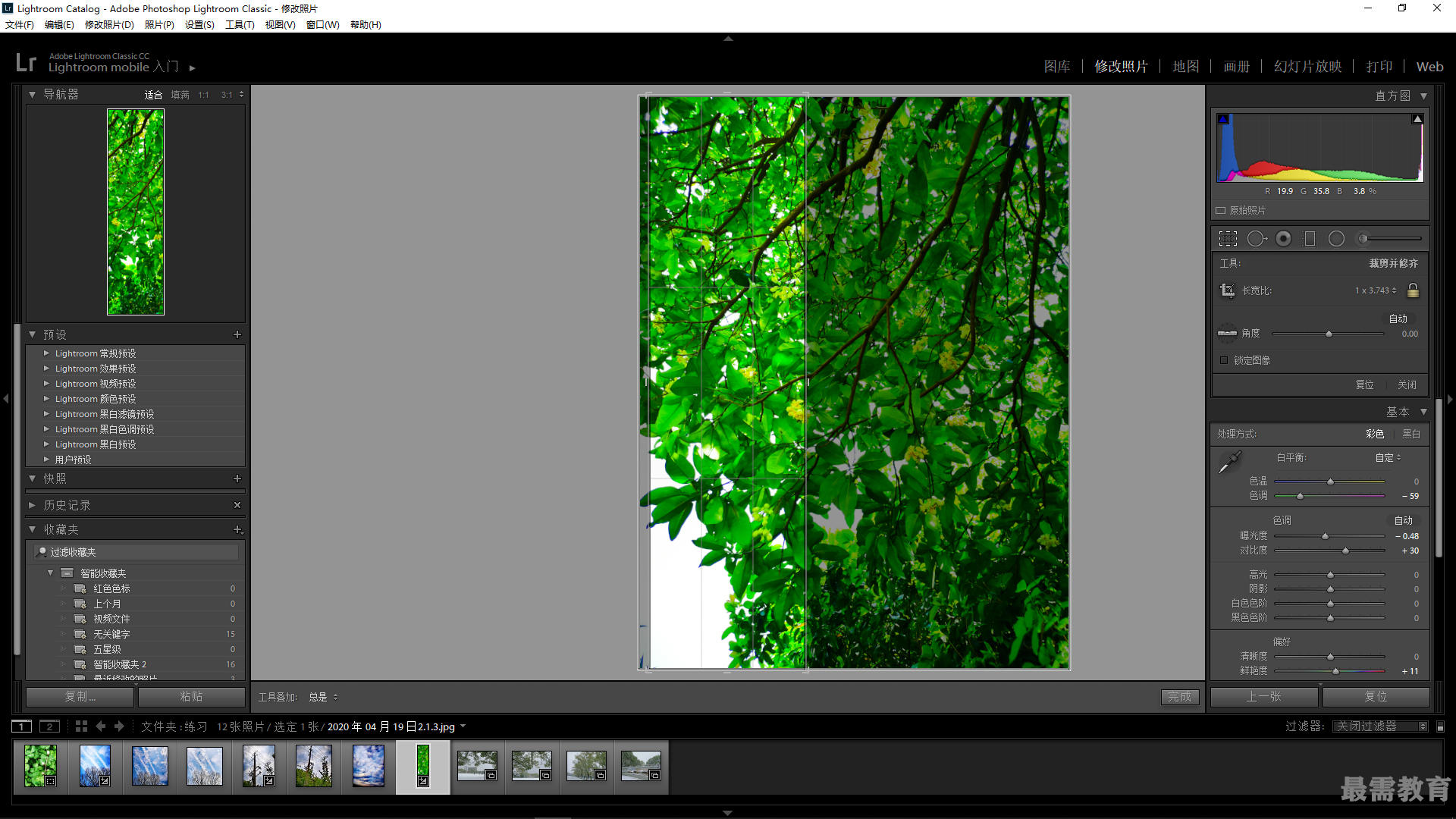Clear history with the X icon
This screenshot has width=1456, height=819.
(x=237, y=505)
